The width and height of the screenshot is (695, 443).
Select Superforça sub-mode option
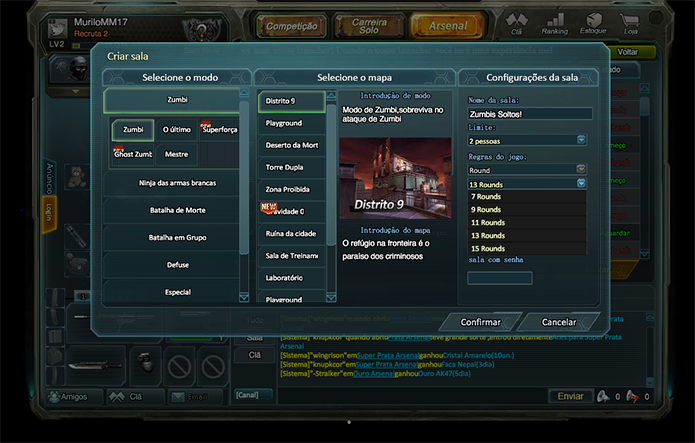click(x=219, y=129)
